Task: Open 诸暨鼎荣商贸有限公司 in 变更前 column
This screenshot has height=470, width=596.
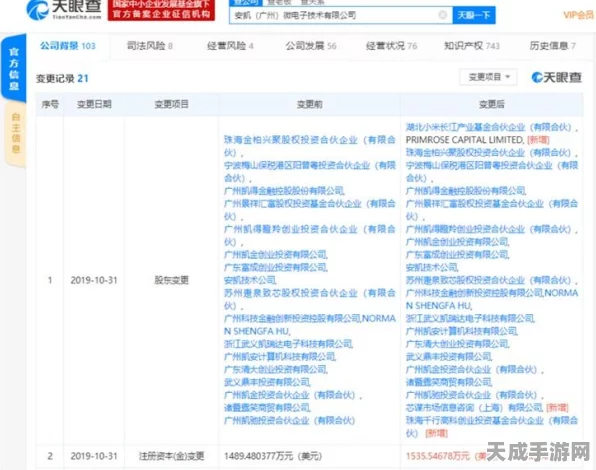Action: 267,407
